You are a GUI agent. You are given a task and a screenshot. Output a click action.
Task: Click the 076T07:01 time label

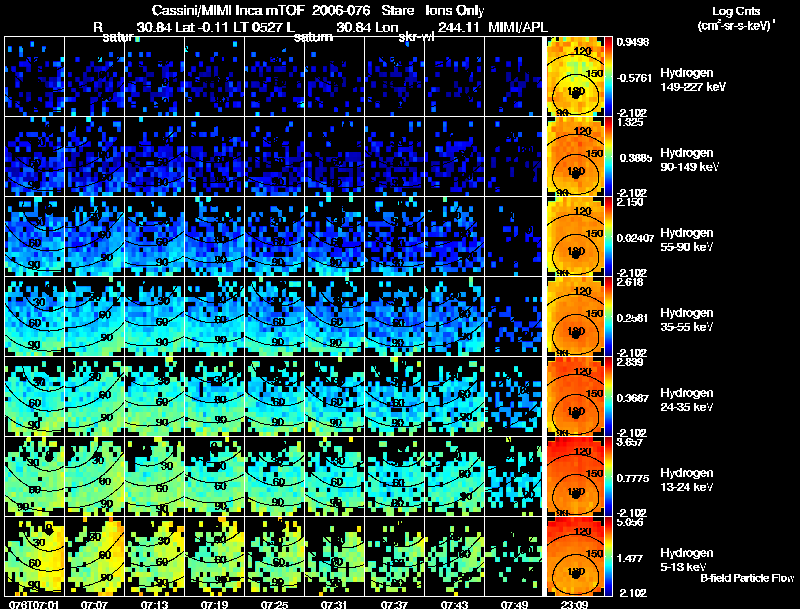point(34,604)
